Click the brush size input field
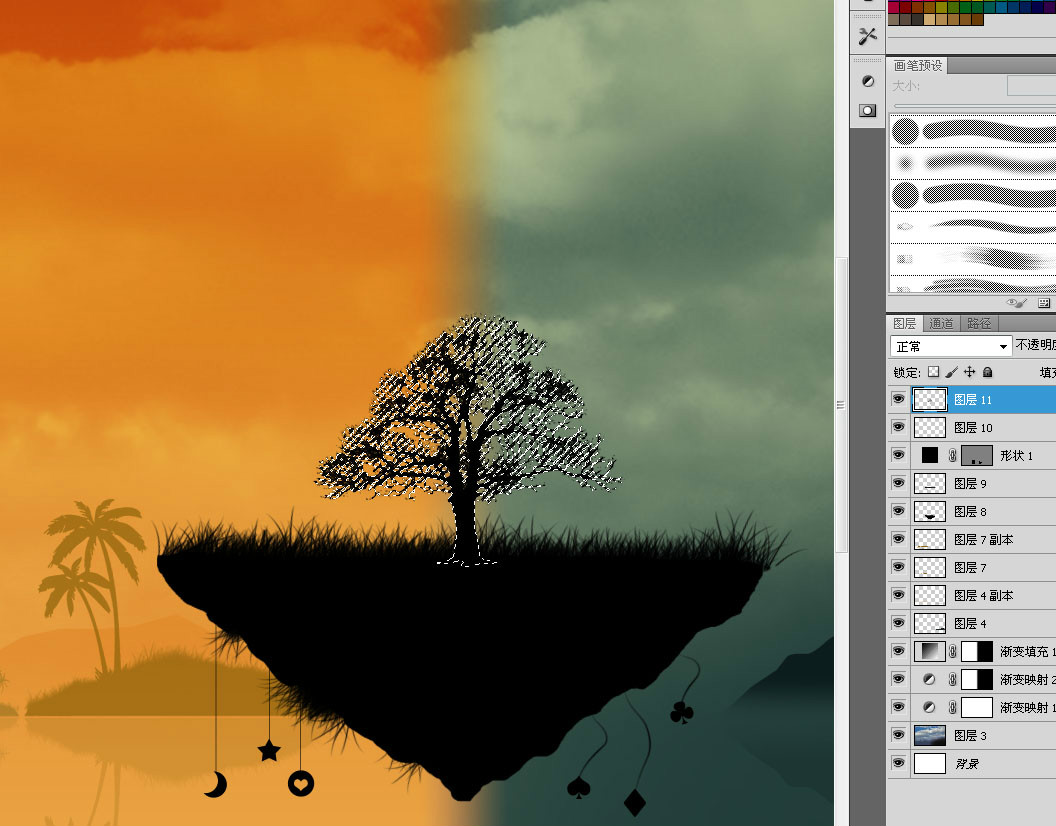This screenshot has height=826, width=1056. click(x=1031, y=86)
